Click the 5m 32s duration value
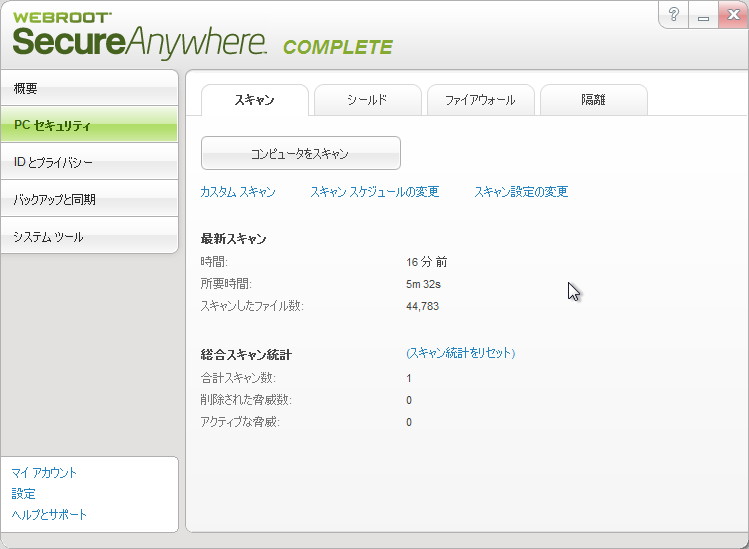 (423, 284)
